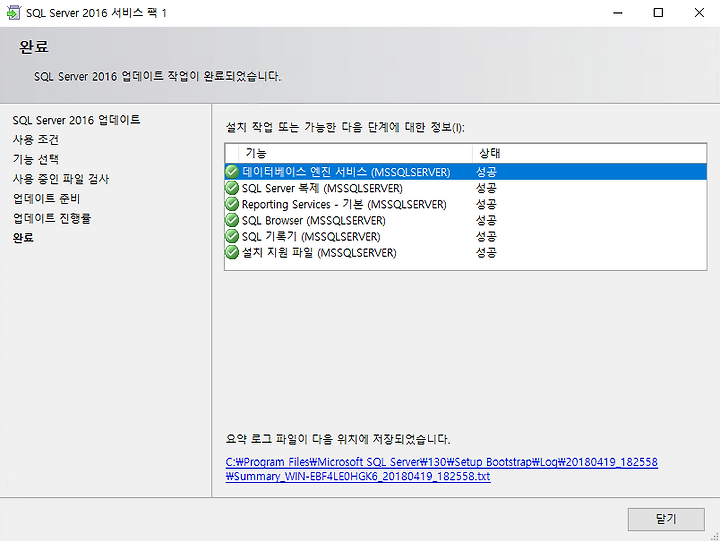Close the window with the X button
Viewport: 720px width, 541px height.
pos(699,13)
